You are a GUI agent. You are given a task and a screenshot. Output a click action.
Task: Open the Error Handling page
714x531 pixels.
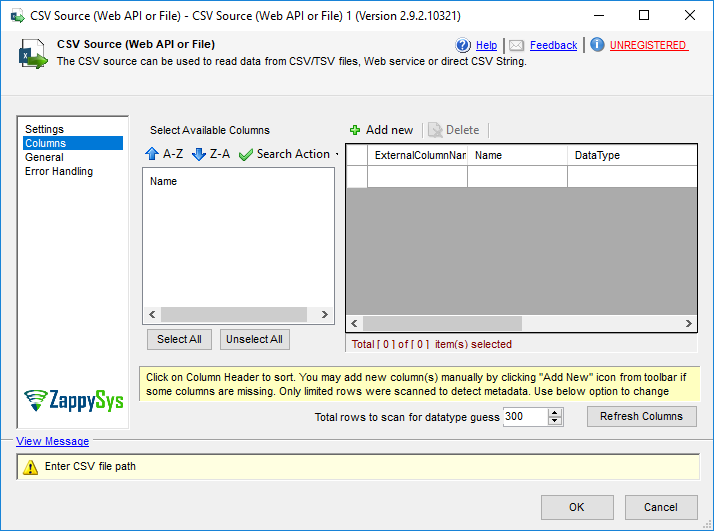click(59, 171)
